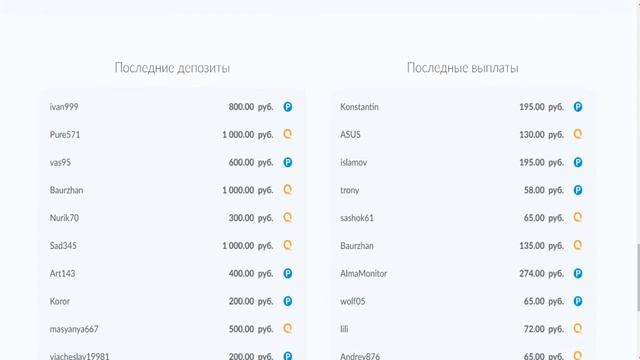Click the username trony

[x=350, y=191]
